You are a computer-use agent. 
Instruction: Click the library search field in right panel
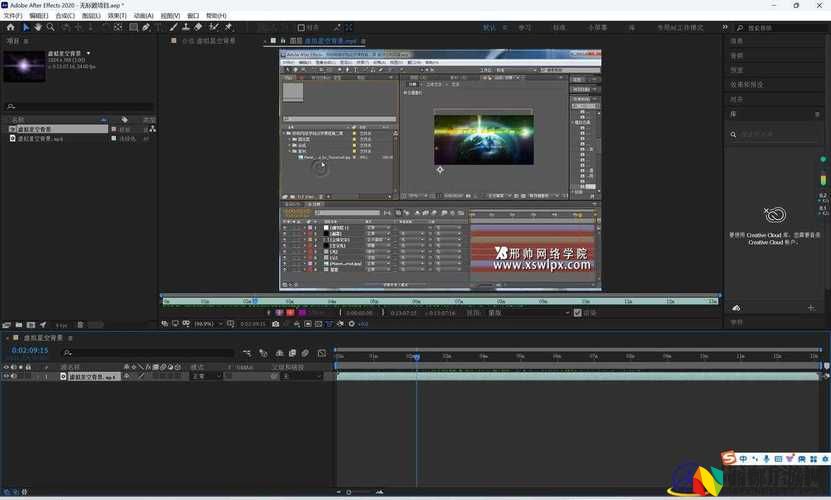(x=775, y=134)
